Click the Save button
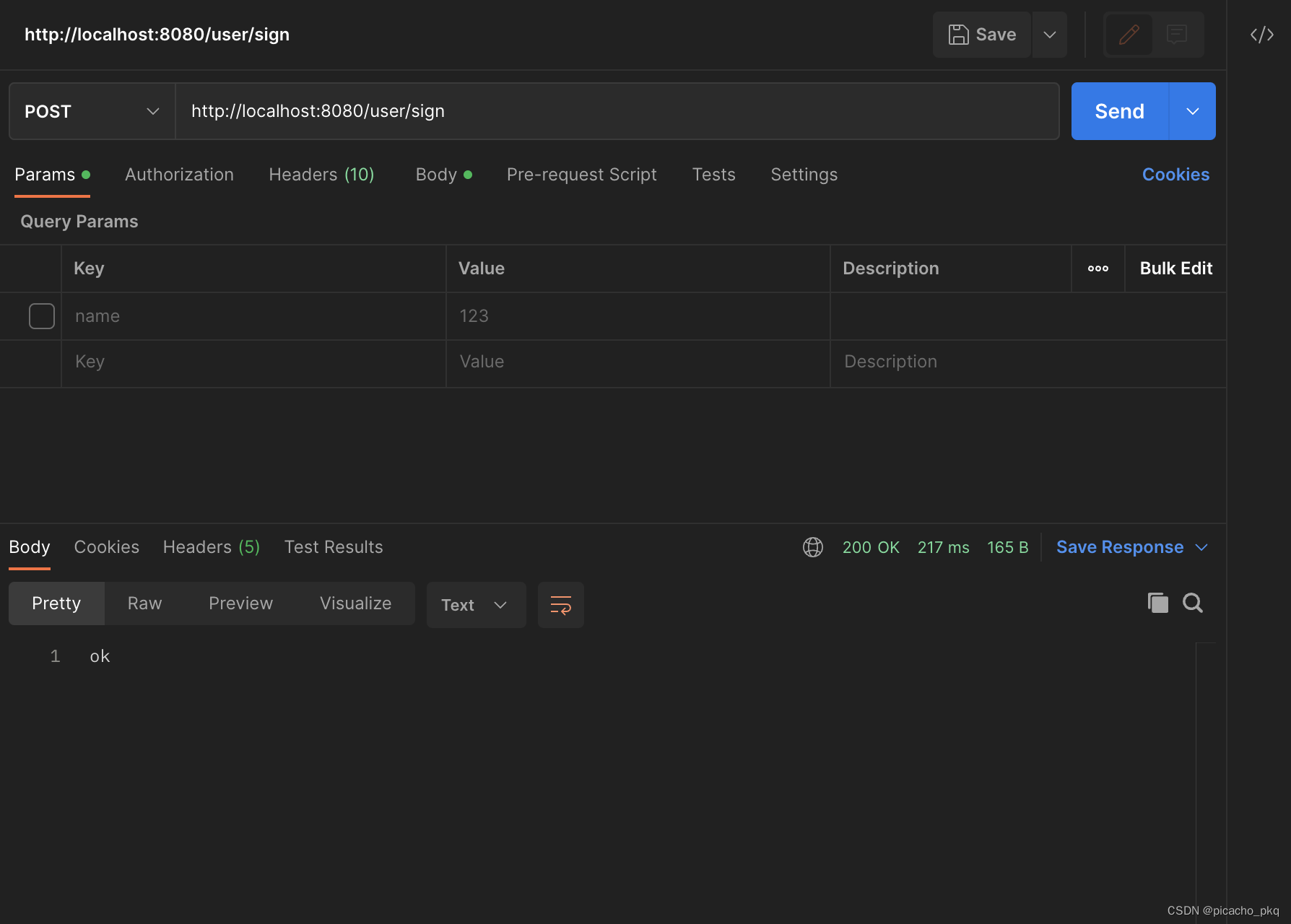The height and width of the screenshot is (924, 1291). coord(982,35)
